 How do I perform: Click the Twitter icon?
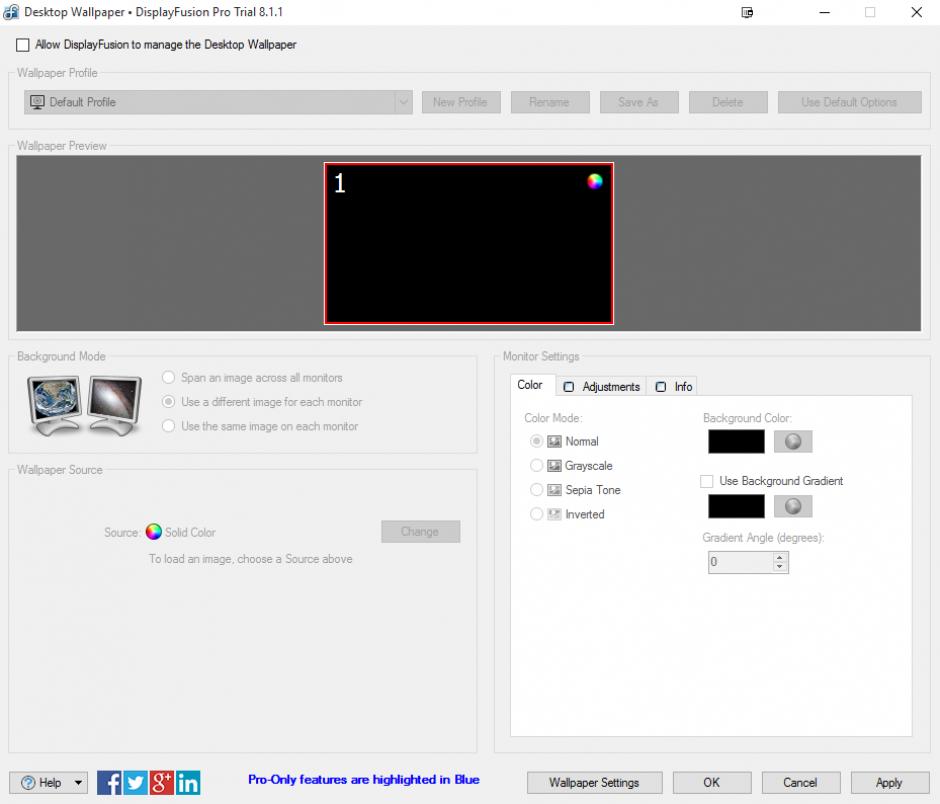click(x=136, y=782)
